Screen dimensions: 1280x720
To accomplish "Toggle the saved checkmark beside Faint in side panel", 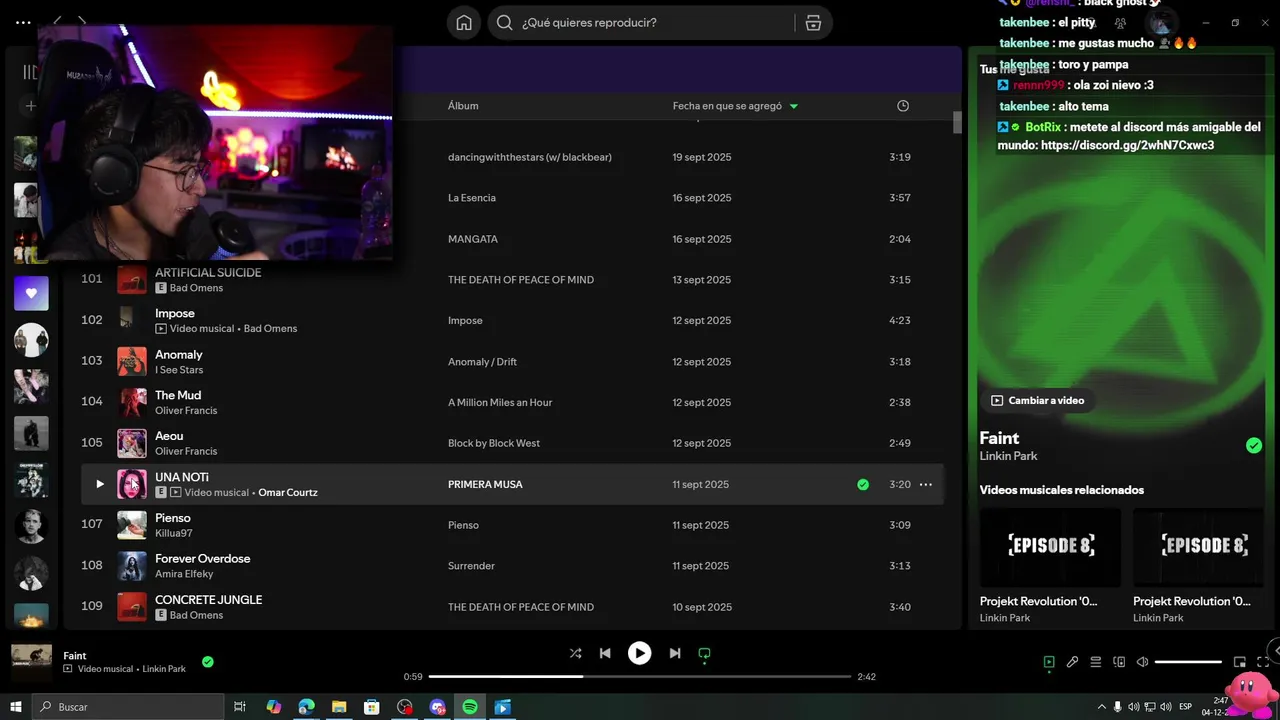I will (1254, 446).
